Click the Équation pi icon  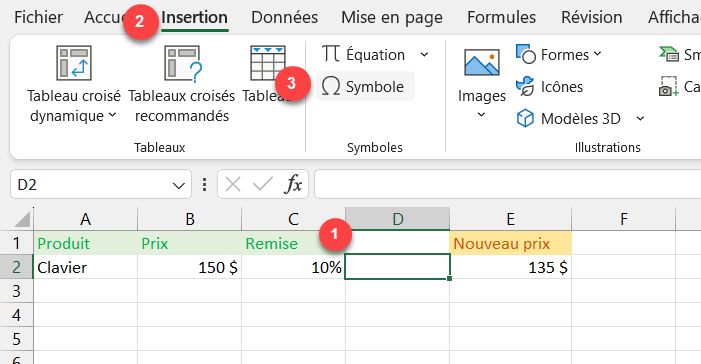click(x=331, y=54)
